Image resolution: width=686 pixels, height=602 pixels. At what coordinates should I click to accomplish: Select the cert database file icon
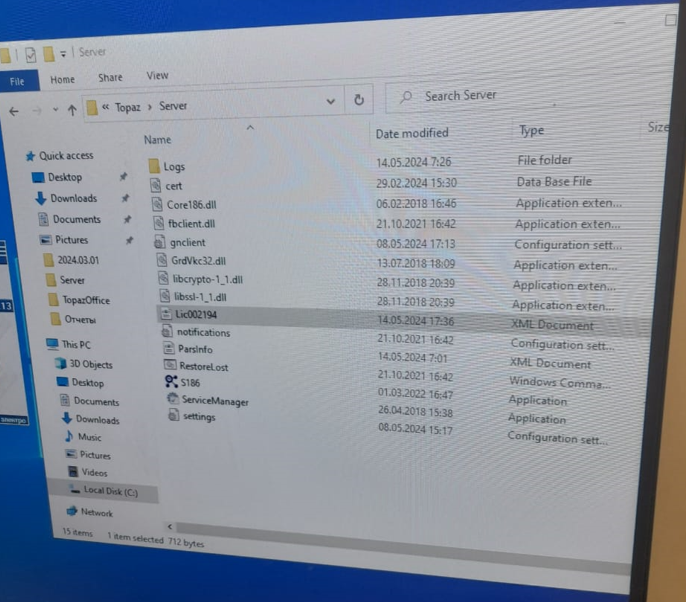156,185
